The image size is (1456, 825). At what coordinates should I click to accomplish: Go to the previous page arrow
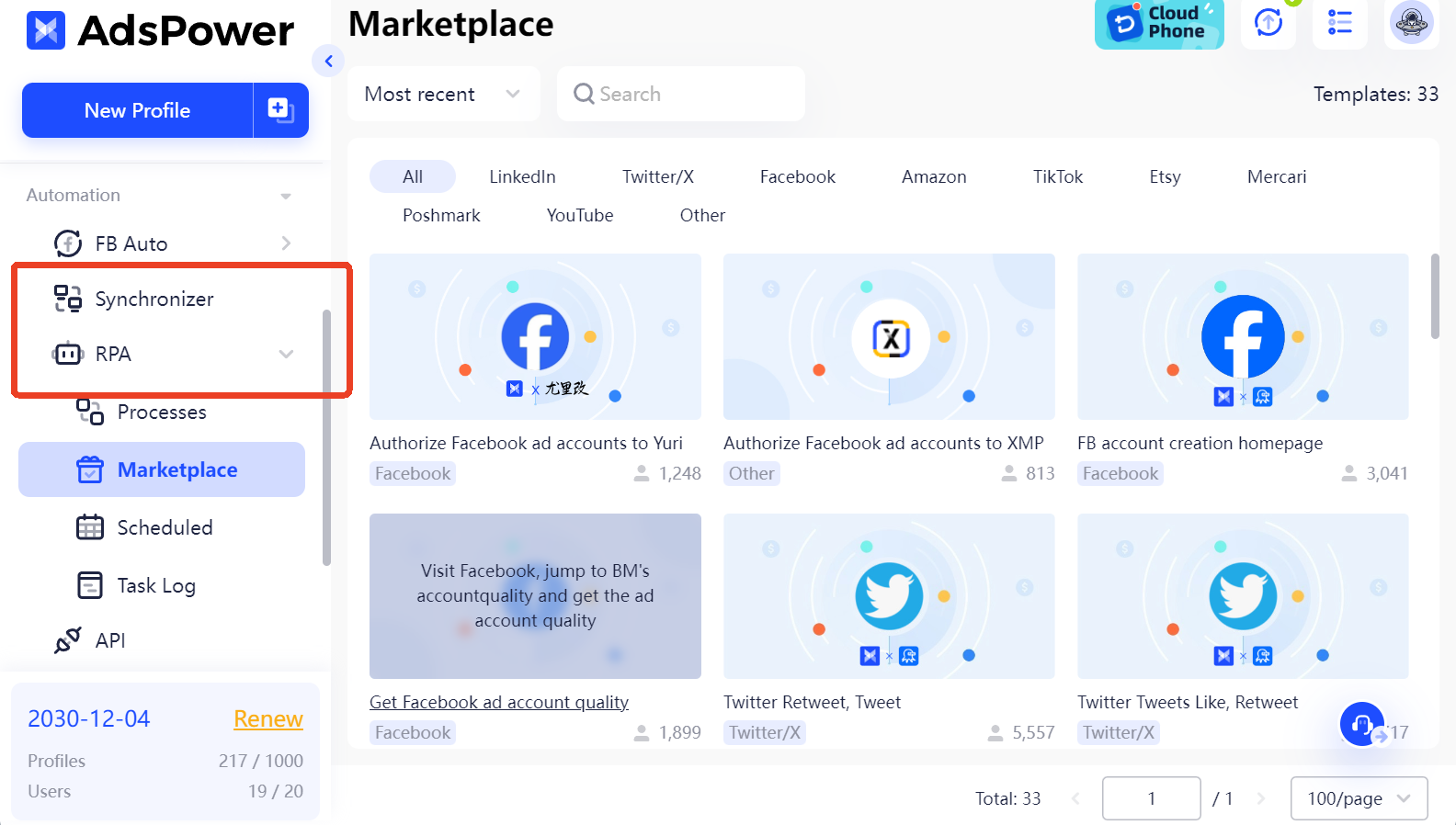[1075, 798]
